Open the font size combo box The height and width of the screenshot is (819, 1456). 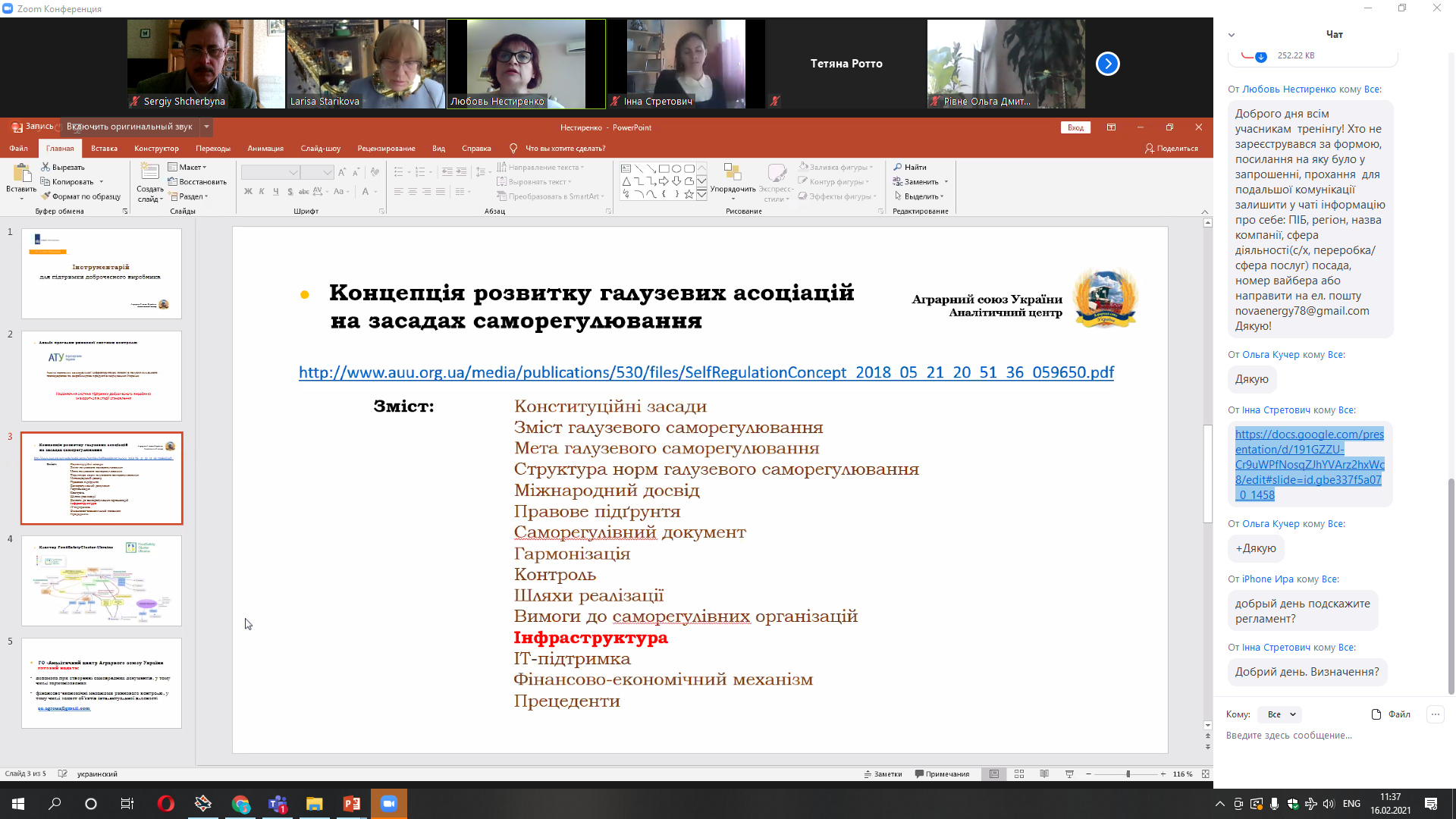coord(317,172)
